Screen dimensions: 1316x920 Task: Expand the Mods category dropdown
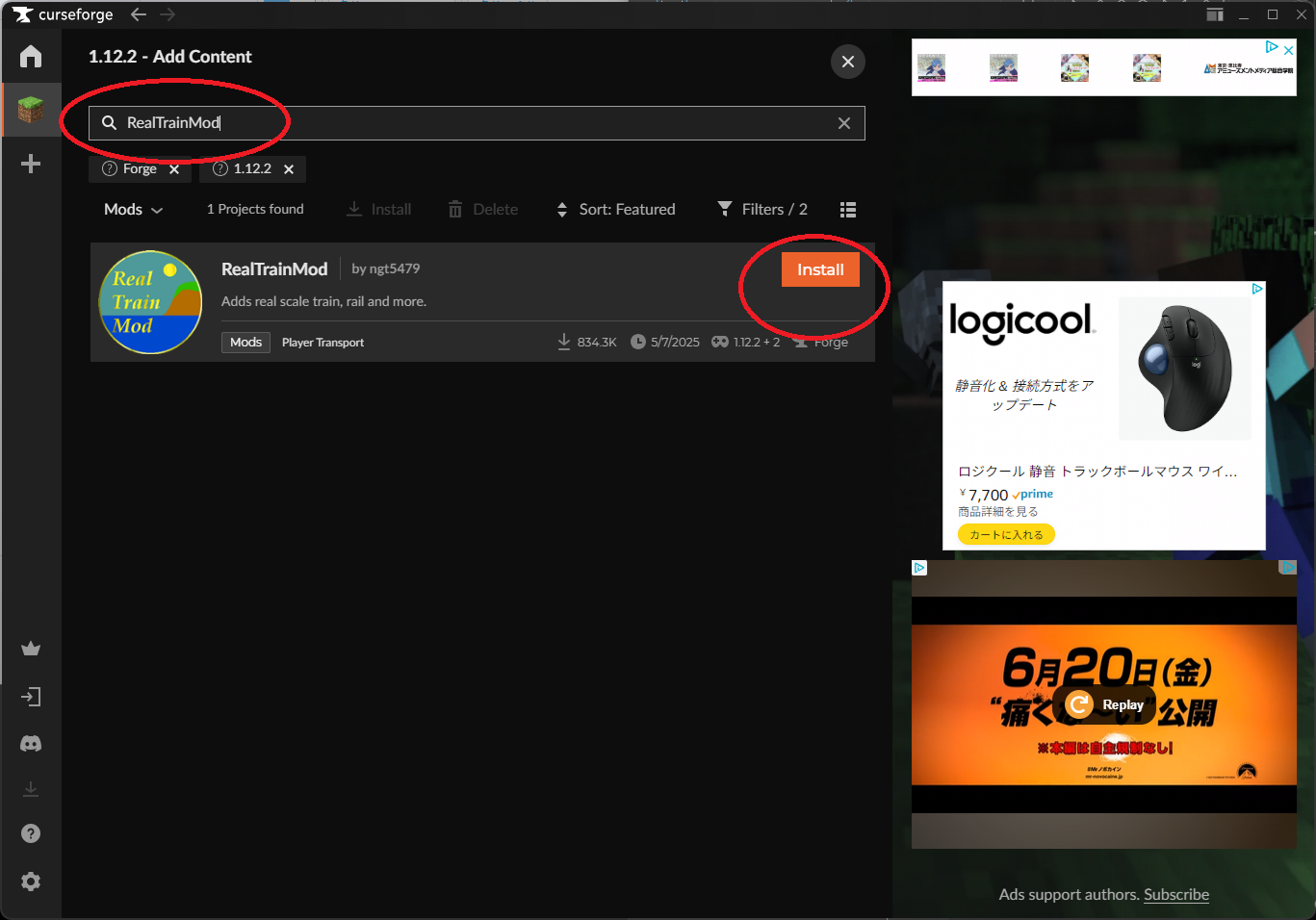point(133,210)
